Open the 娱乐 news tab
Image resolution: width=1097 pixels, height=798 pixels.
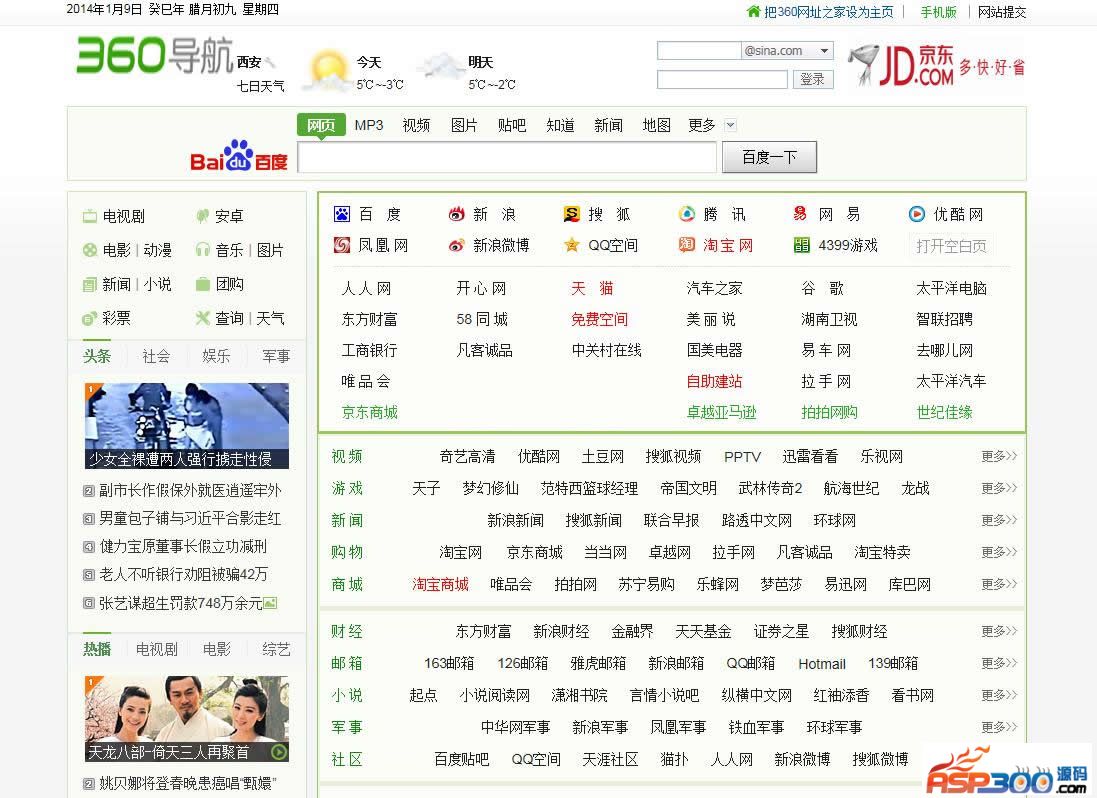click(x=216, y=356)
